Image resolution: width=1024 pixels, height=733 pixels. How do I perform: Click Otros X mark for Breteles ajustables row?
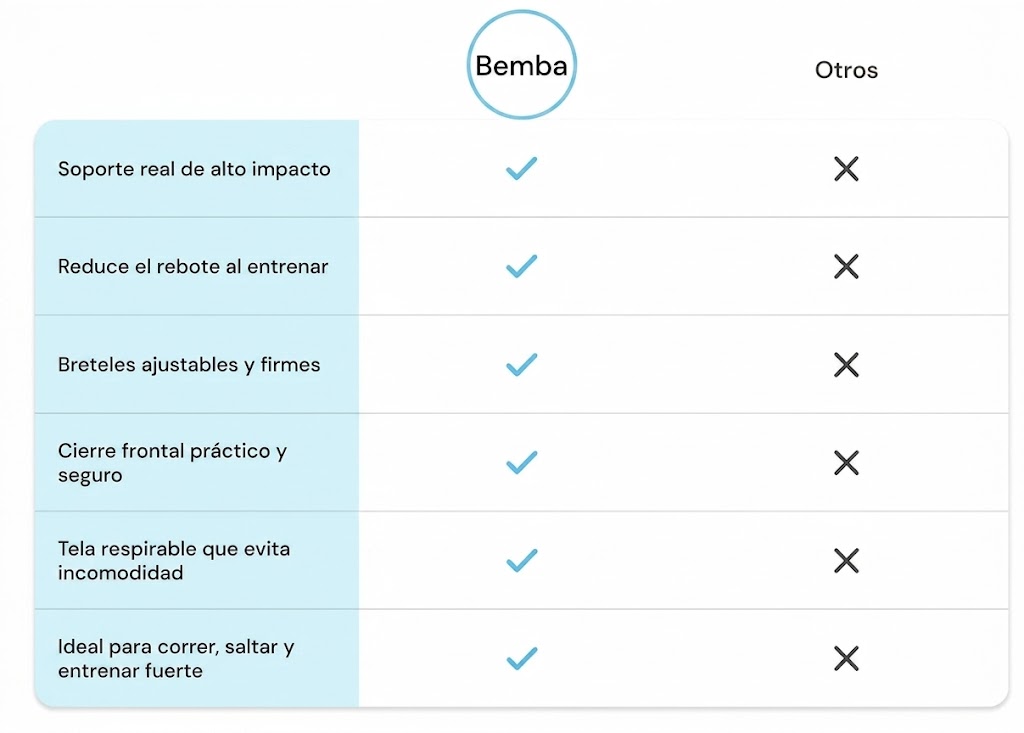tap(846, 365)
